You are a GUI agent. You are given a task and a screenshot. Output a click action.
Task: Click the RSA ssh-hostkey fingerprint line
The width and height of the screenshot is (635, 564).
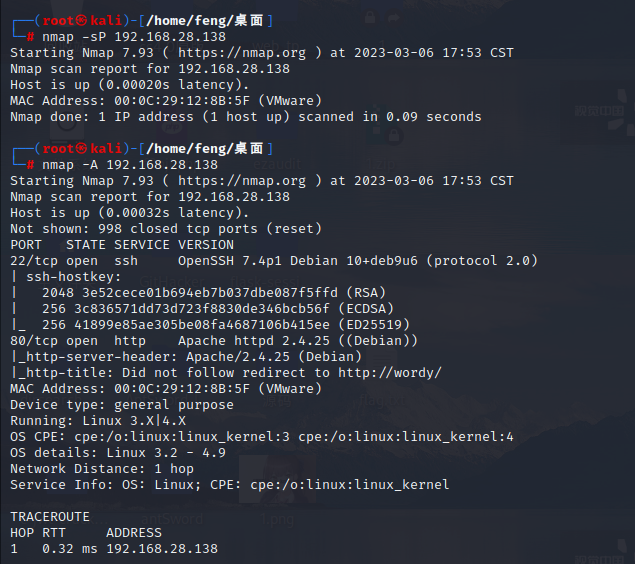214,293
